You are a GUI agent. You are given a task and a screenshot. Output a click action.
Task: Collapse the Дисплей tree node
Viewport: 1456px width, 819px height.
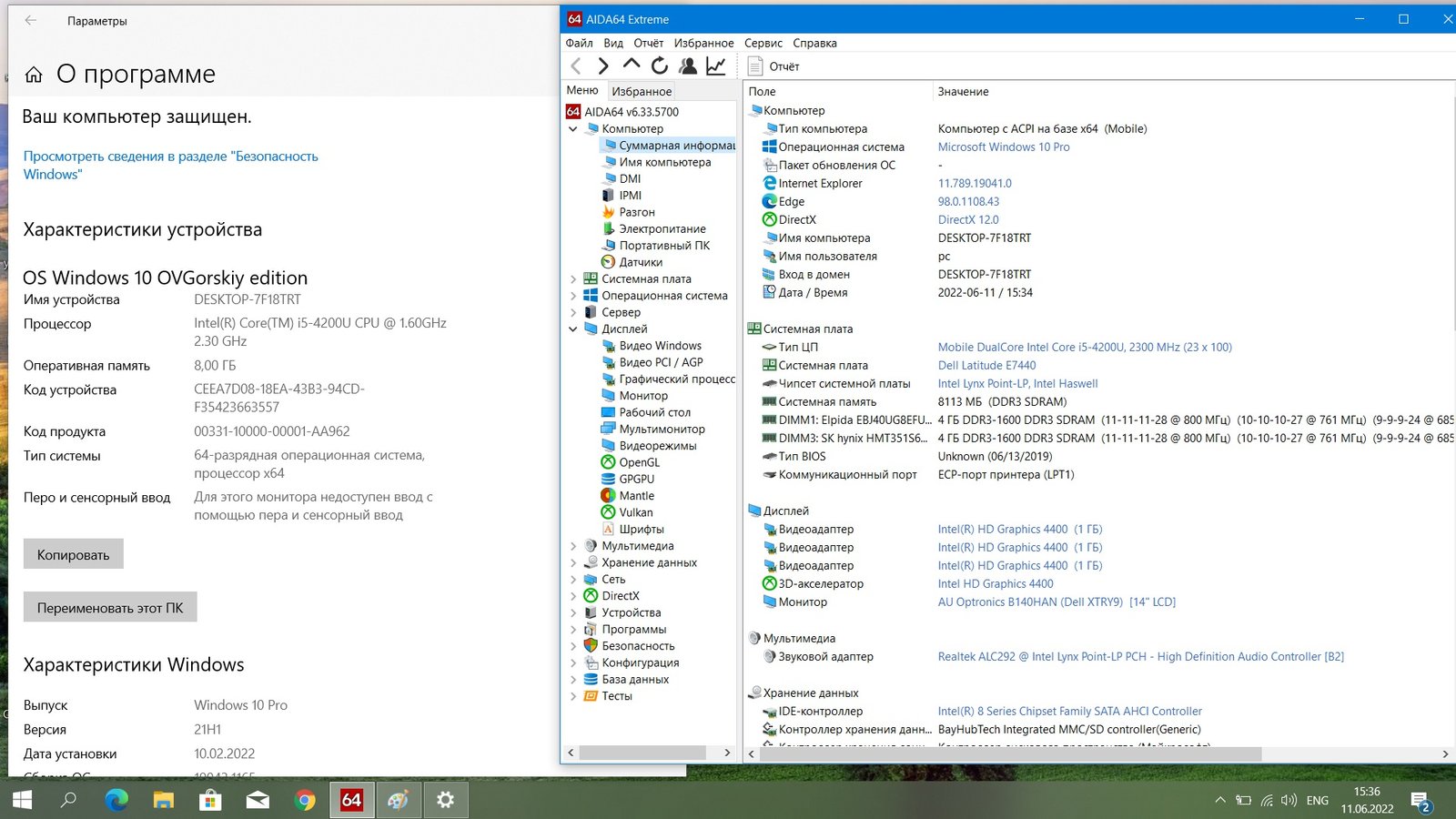[573, 329]
